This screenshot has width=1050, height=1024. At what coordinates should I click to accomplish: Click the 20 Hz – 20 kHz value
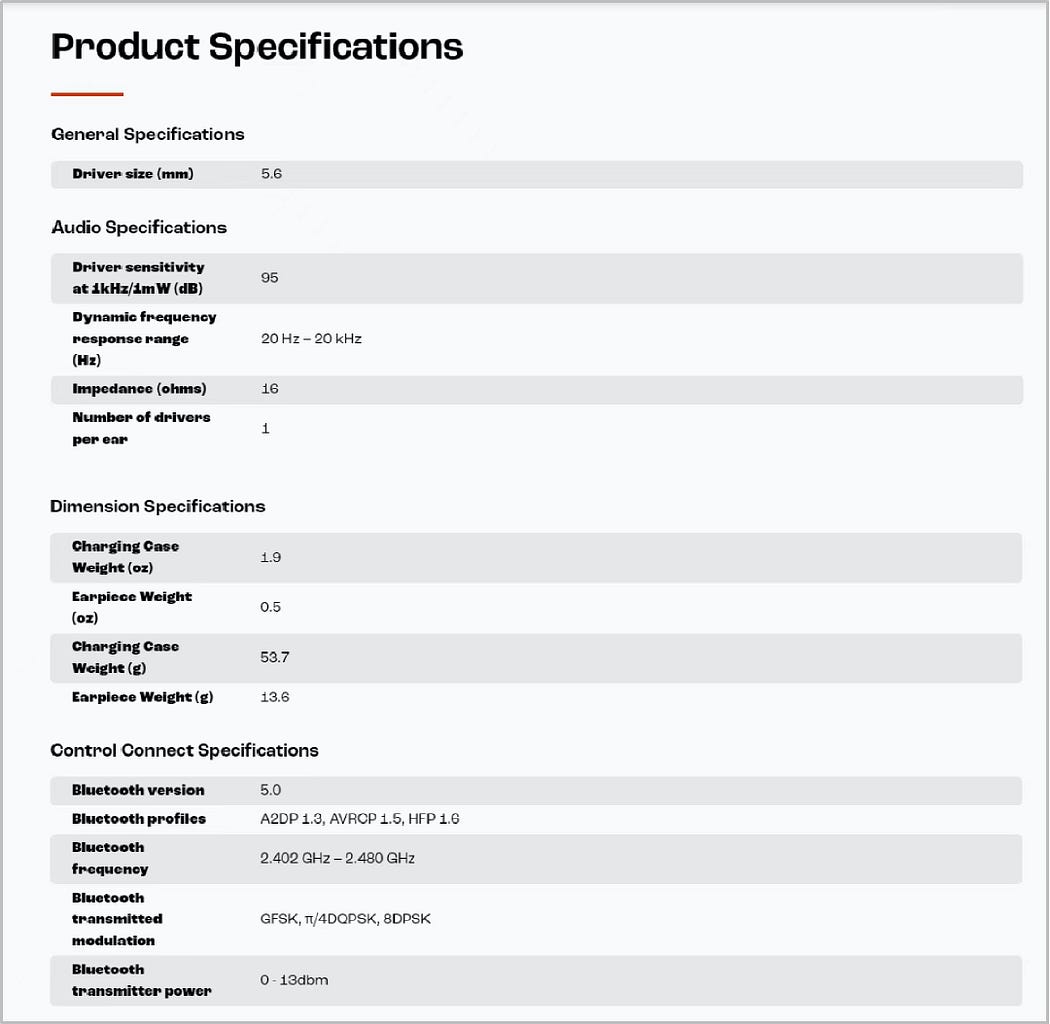pos(311,339)
